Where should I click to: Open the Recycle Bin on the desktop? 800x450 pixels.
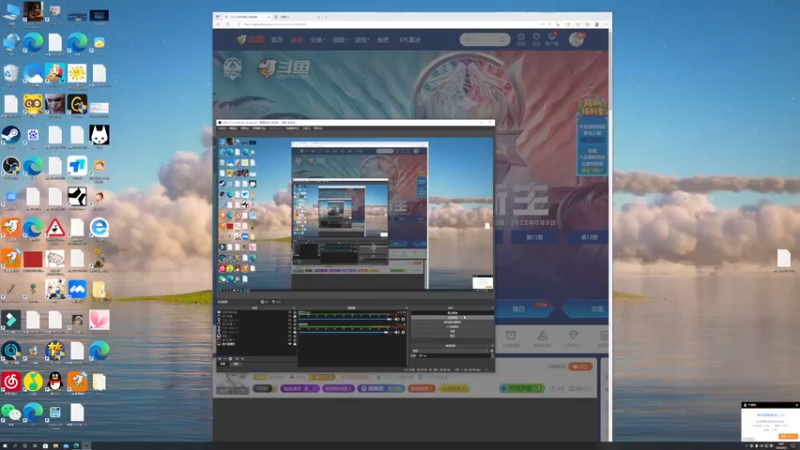coord(11,73)
